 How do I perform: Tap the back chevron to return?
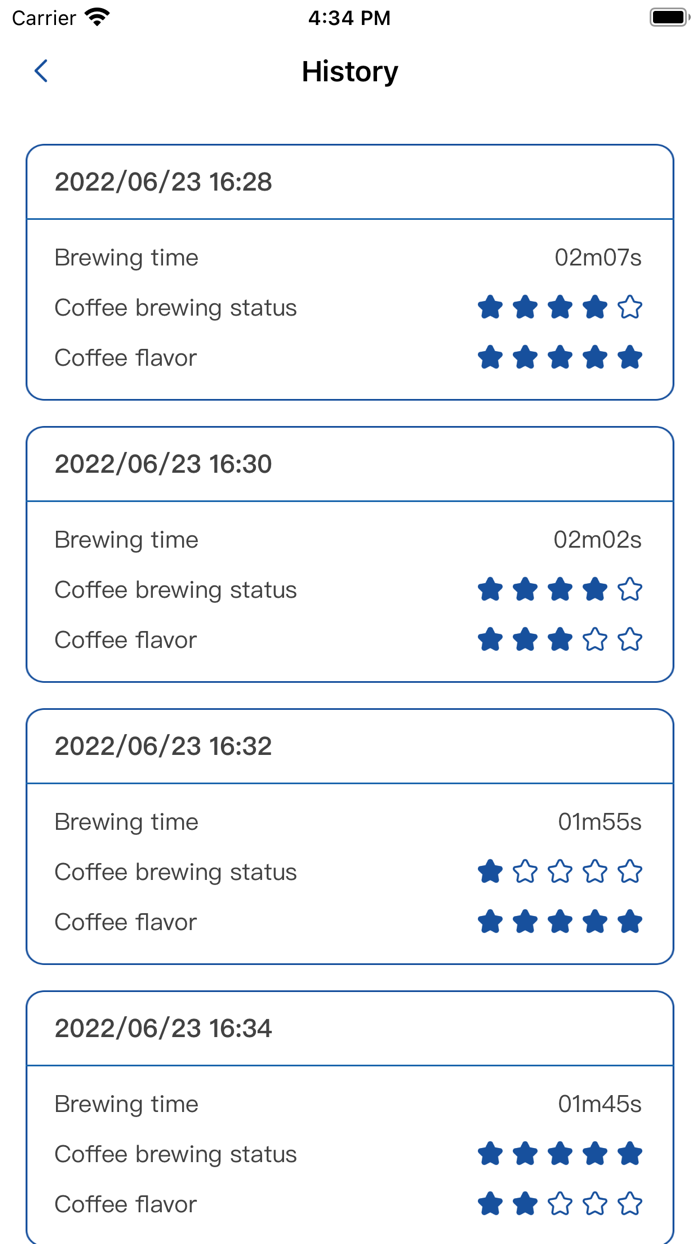click(x=40, y=71)
